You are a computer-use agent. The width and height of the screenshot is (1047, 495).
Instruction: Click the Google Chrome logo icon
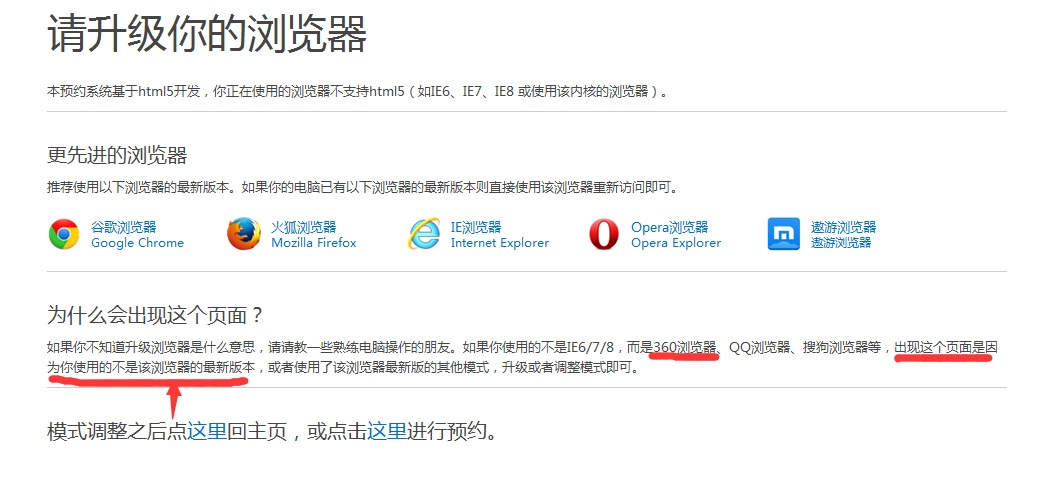(x=64, y=234)
